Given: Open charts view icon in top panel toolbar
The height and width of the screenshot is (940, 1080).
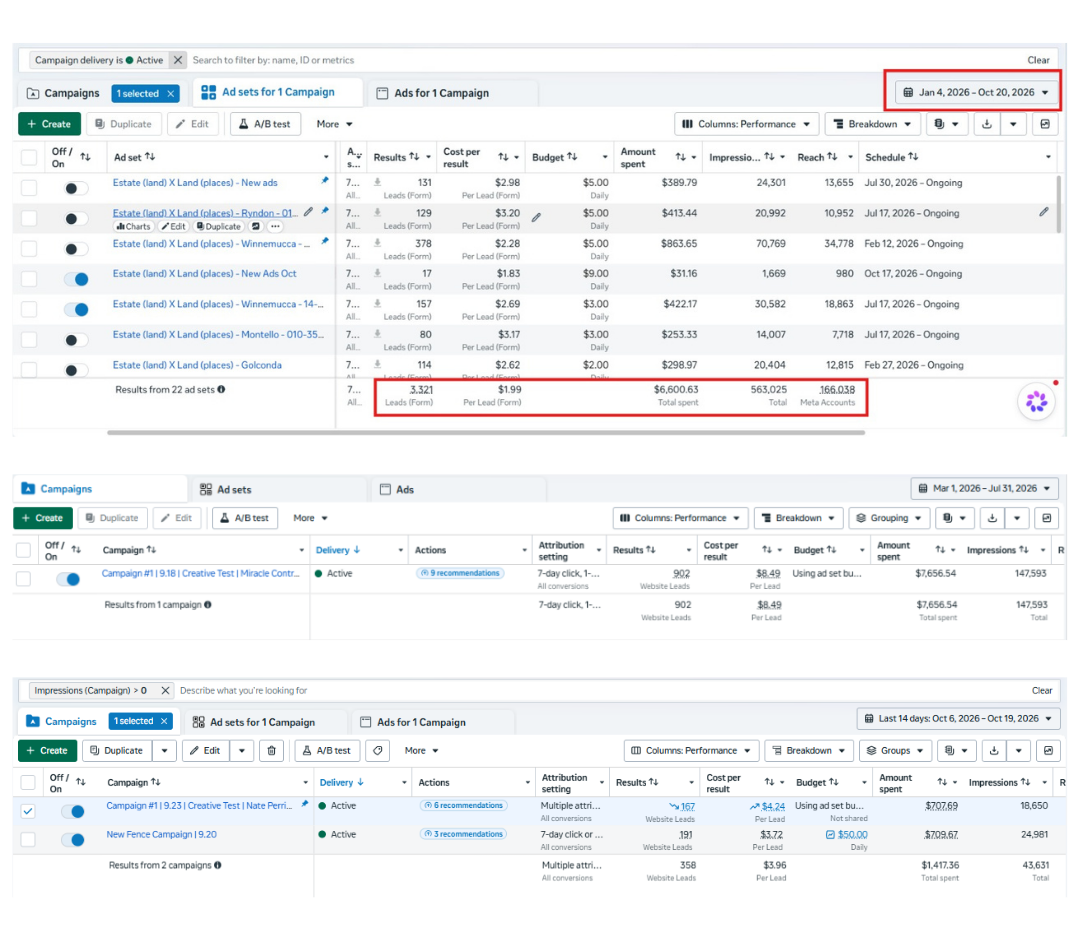Looking at the screenshot, I should [x=1045, y=124].
